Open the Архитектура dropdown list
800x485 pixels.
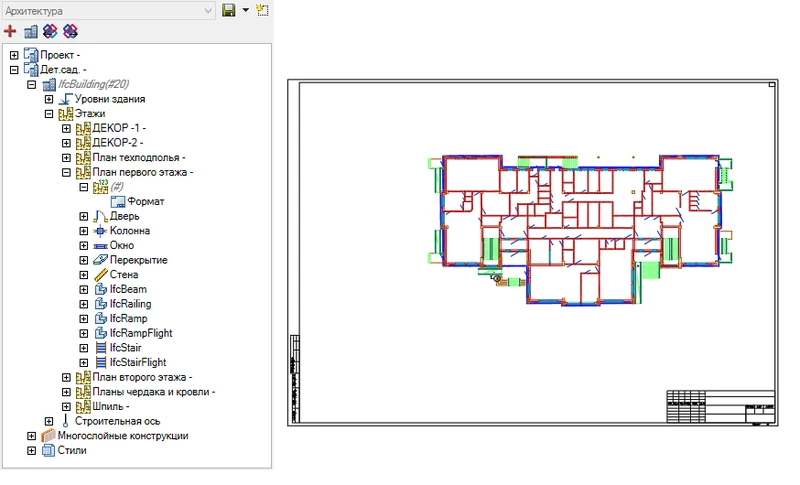point(208,10)
